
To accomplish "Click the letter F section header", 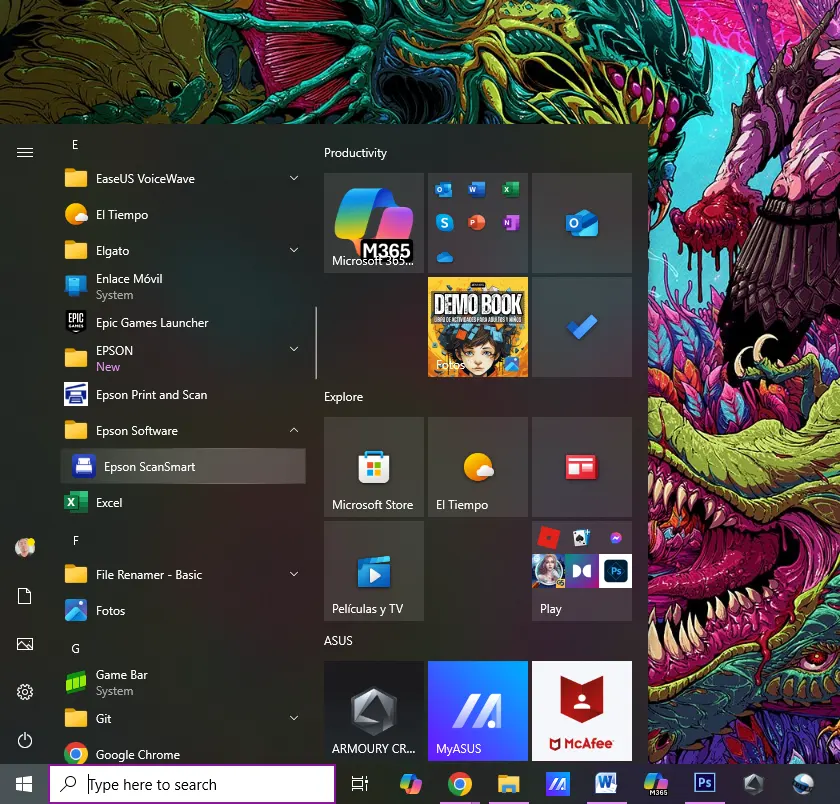I will tap(76, 540).
